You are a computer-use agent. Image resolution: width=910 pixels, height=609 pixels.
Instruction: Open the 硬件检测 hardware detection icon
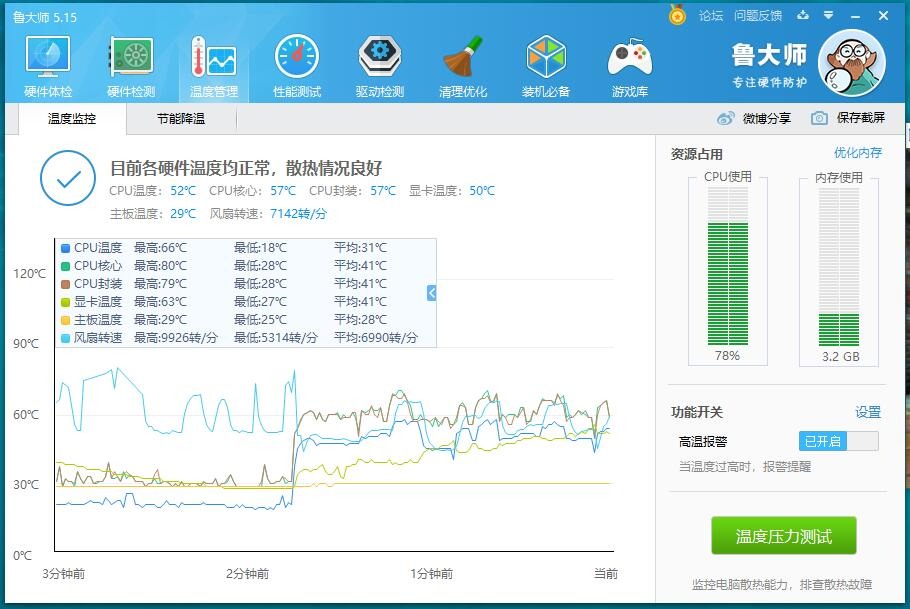pos(131,57)
